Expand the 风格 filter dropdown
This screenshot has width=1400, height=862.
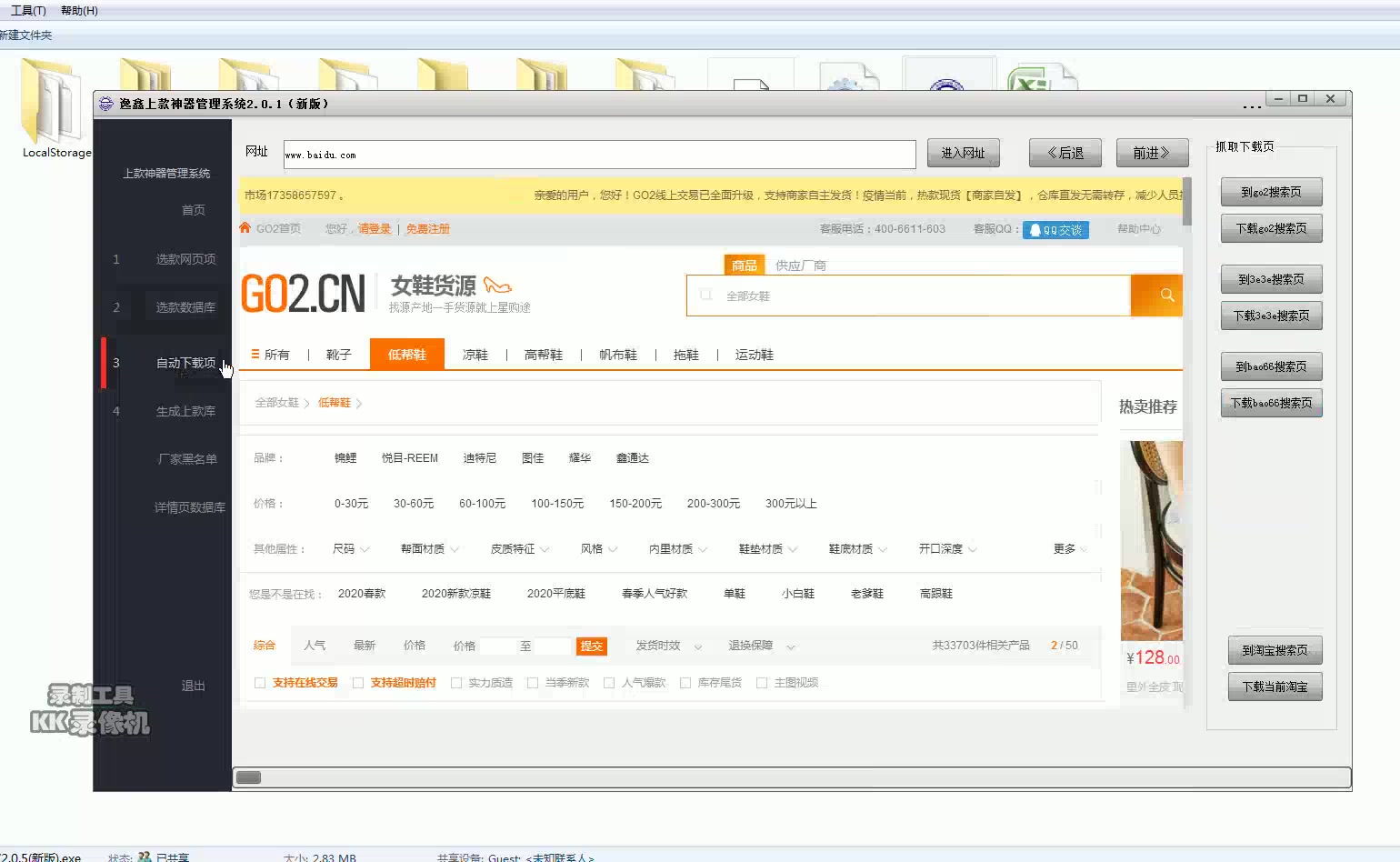coord(599,549)
